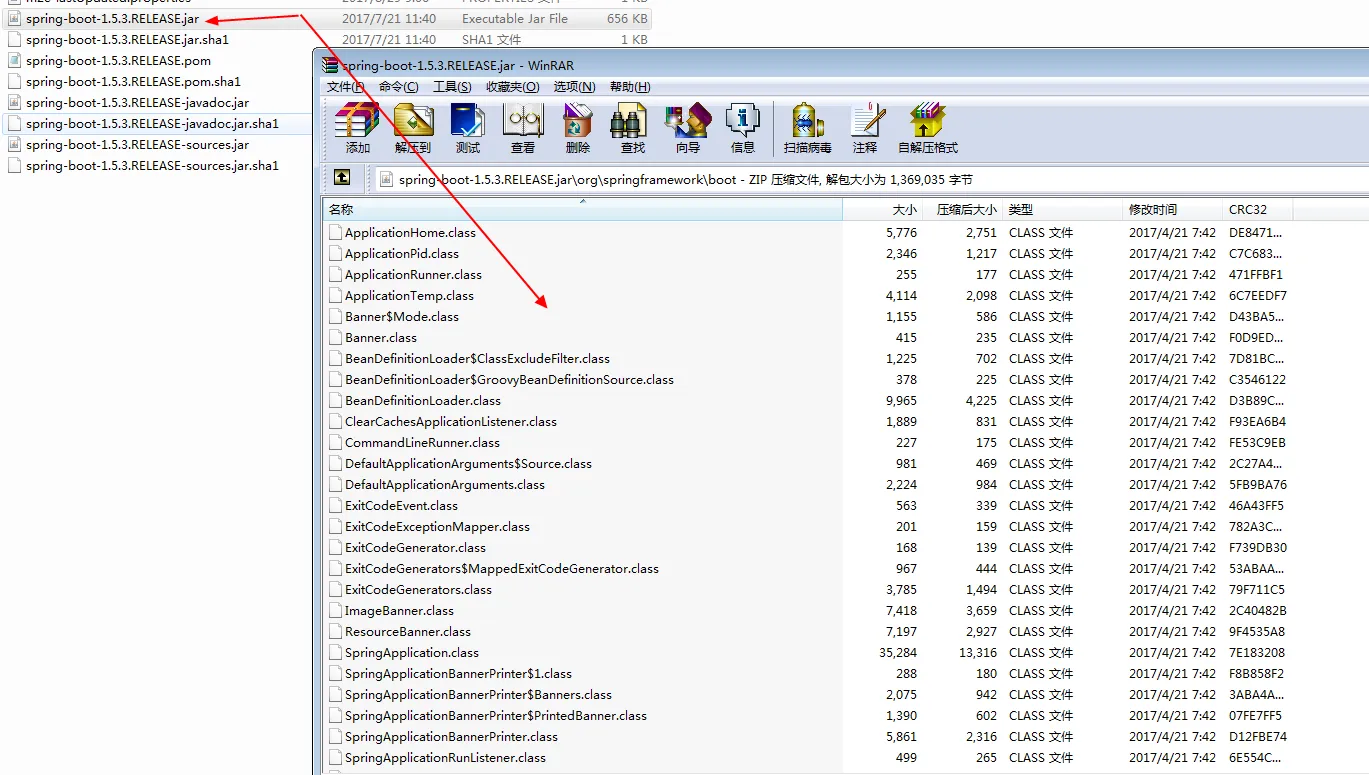
Task: Select ClearCachesApplicationListener.class file name
Action: (451, 422)
